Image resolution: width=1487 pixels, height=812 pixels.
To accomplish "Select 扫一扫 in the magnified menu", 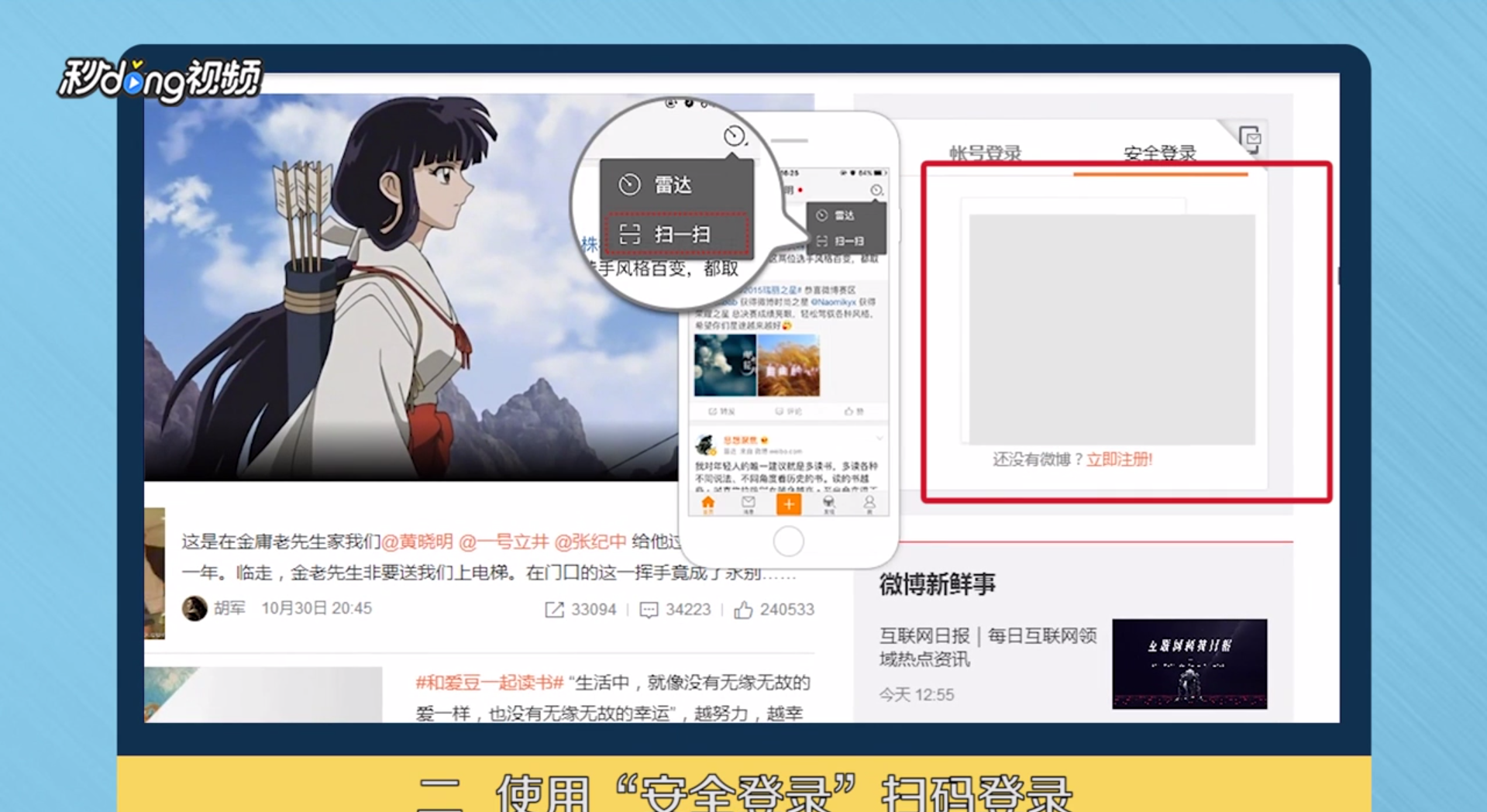I will (676, 233).
